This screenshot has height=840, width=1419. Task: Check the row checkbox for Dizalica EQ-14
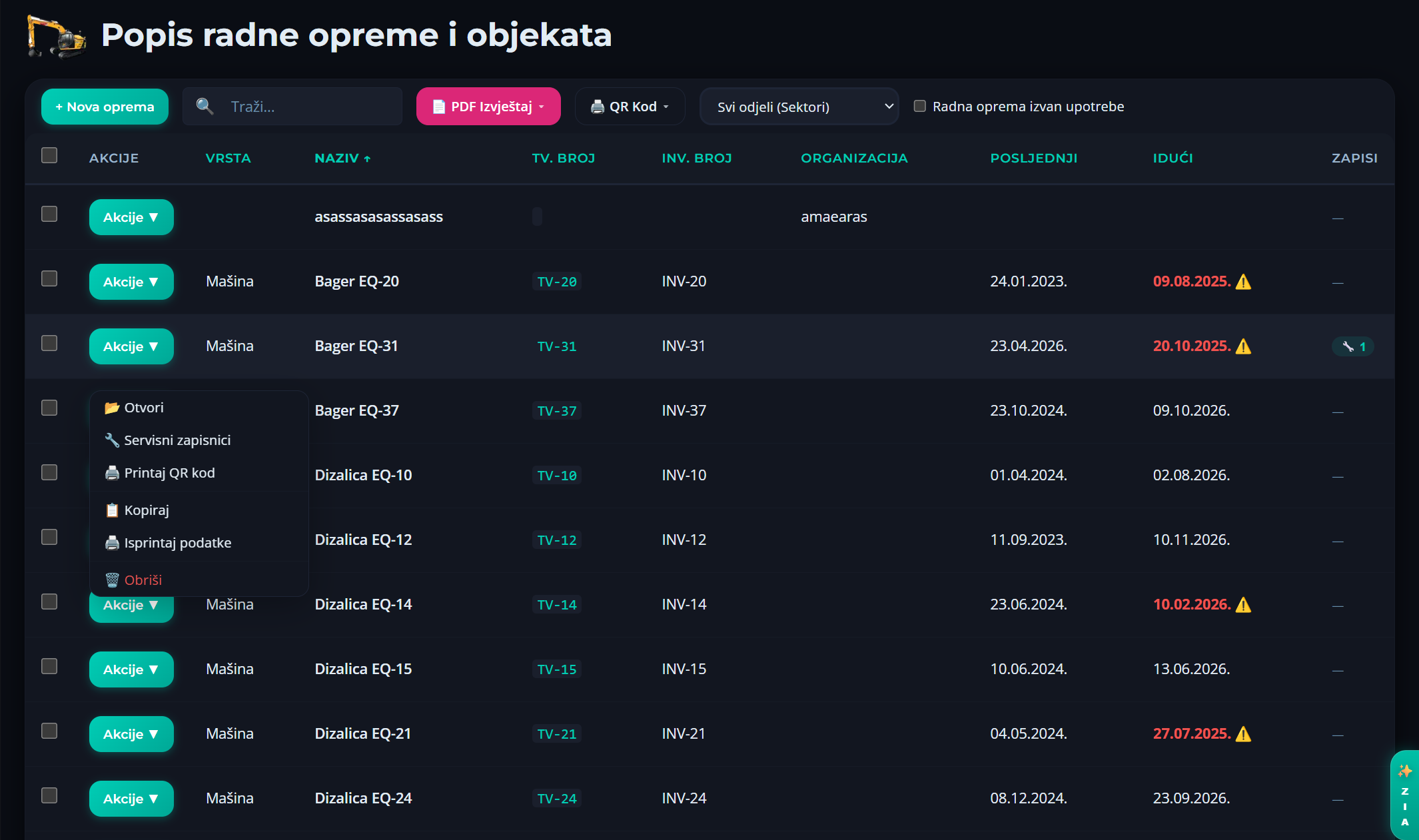coord(49,602)
